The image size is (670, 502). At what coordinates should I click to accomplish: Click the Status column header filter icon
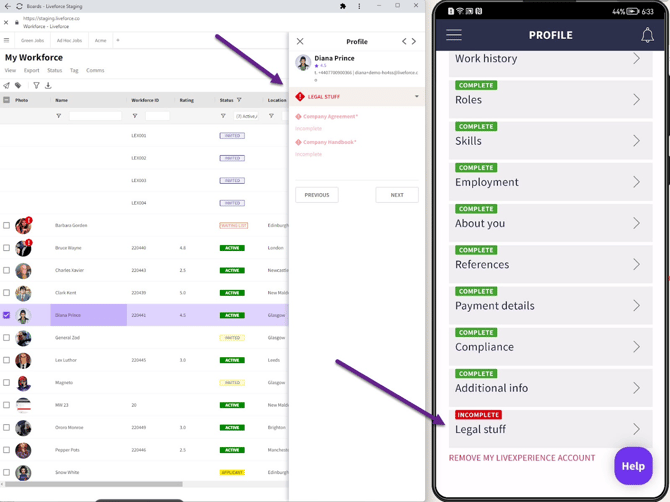[239, 100]
